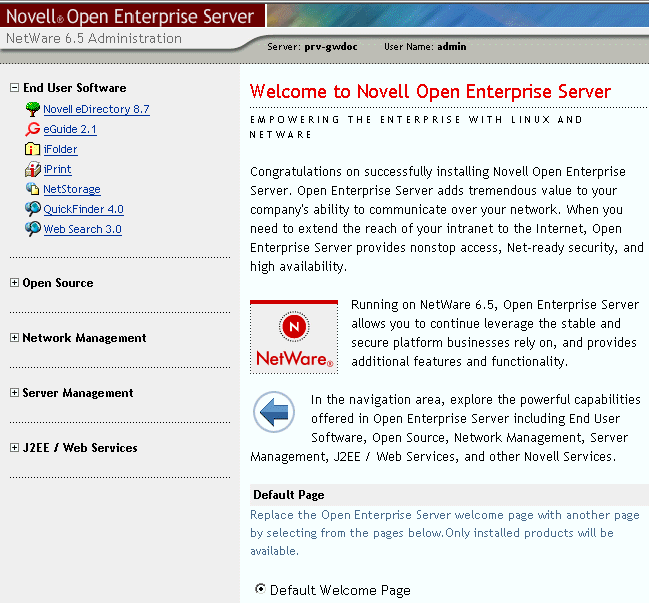Viewport: 649px width, 603px height.
Task: Click the J2EE / Web Services heading
Action: 80,448
